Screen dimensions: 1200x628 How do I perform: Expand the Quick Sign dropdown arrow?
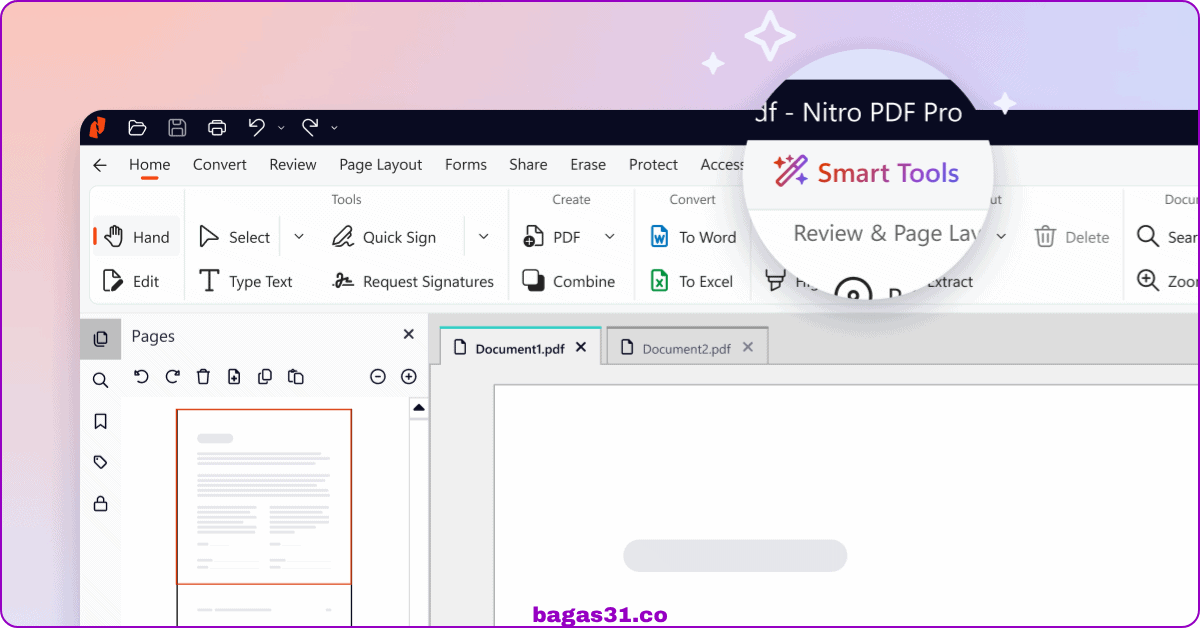[484, 237]
